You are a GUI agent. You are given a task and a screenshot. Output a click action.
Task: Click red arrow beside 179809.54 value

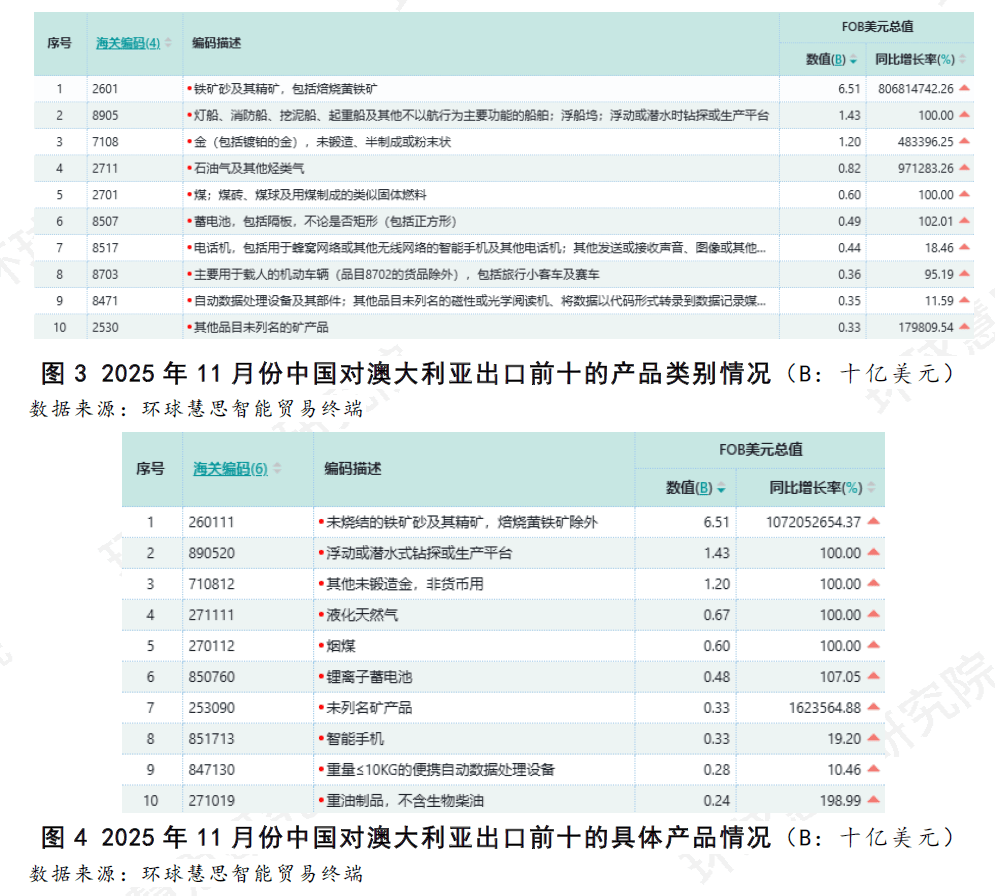[964, 327]
